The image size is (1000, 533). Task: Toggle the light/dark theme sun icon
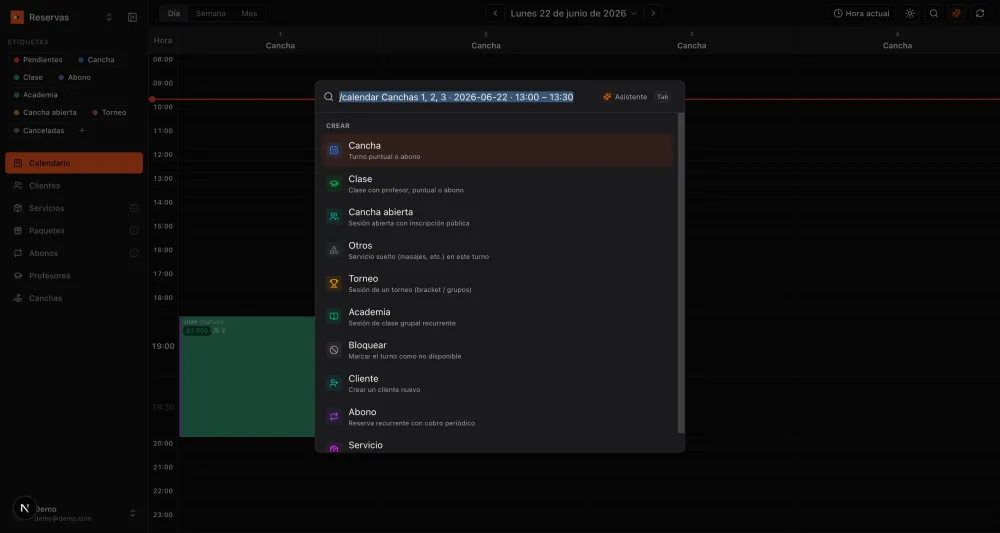click(910, 13)
